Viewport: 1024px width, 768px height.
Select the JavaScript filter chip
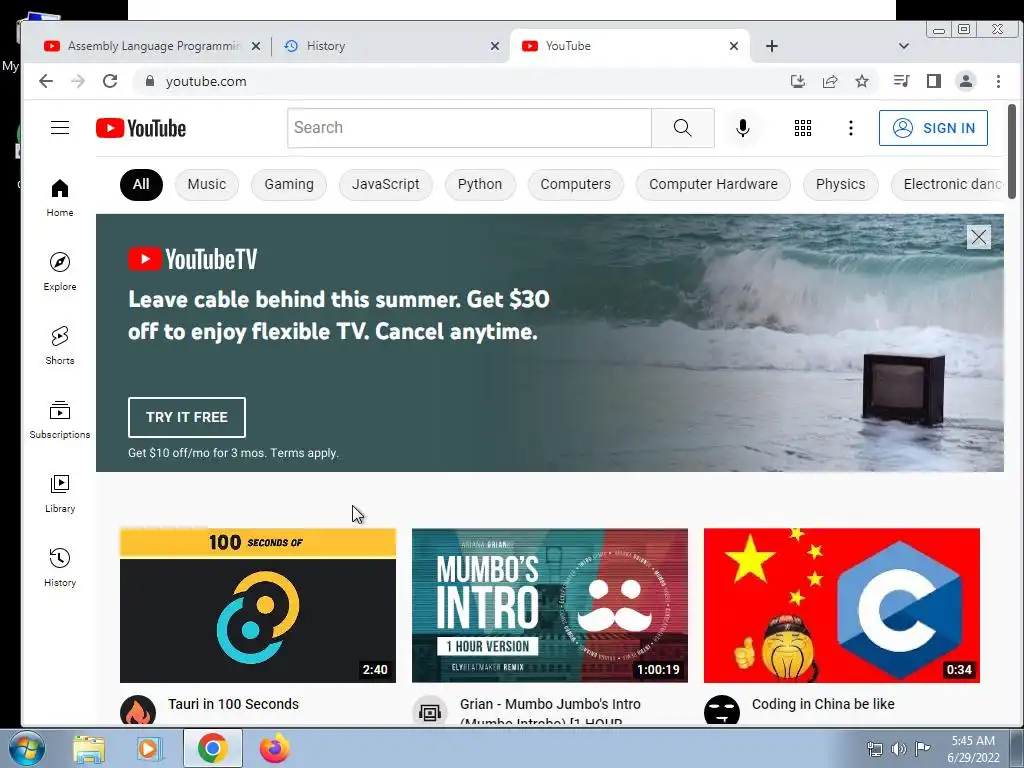(x=385, y=185)
